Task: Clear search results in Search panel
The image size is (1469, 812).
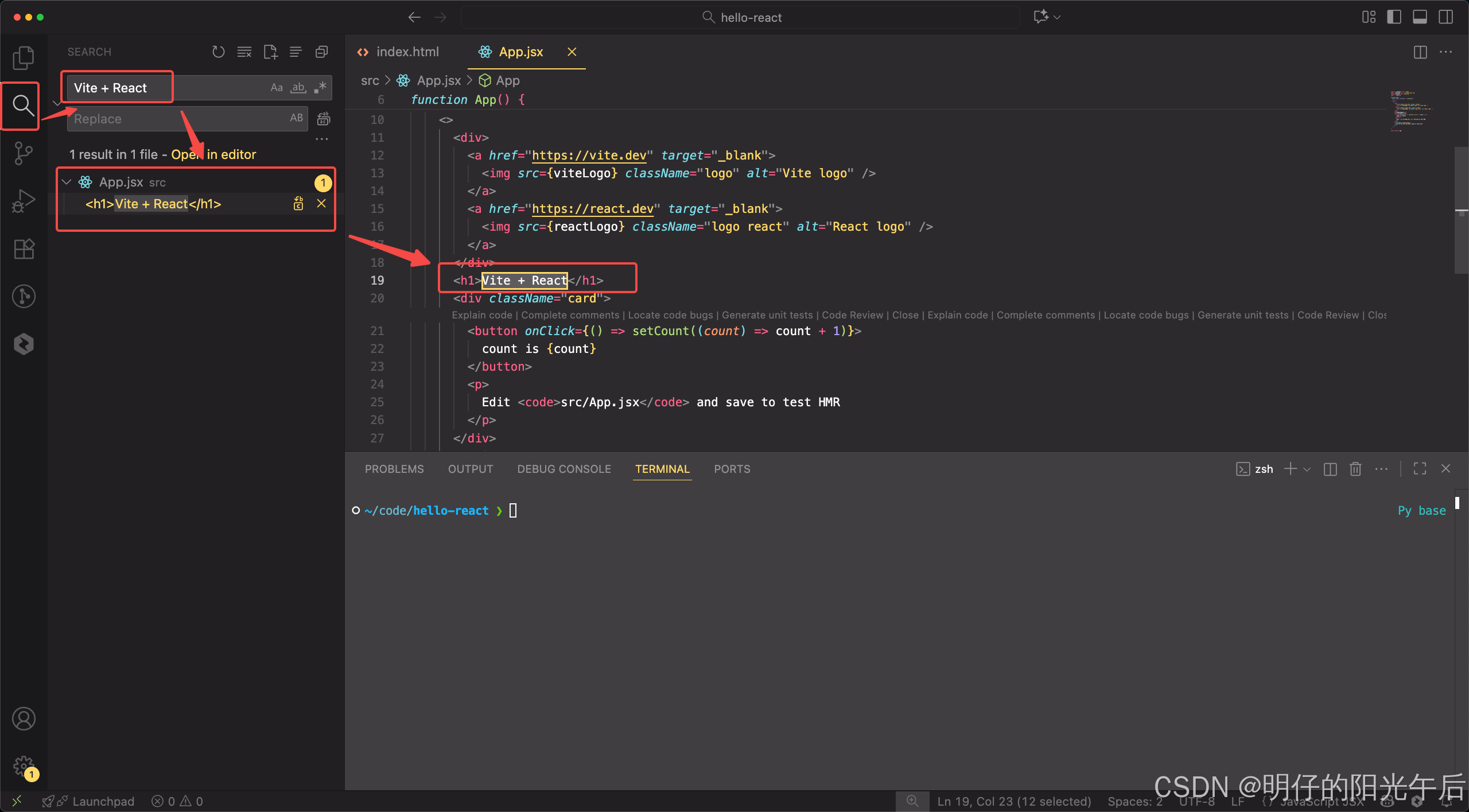Action: click(x=244, y=52)
